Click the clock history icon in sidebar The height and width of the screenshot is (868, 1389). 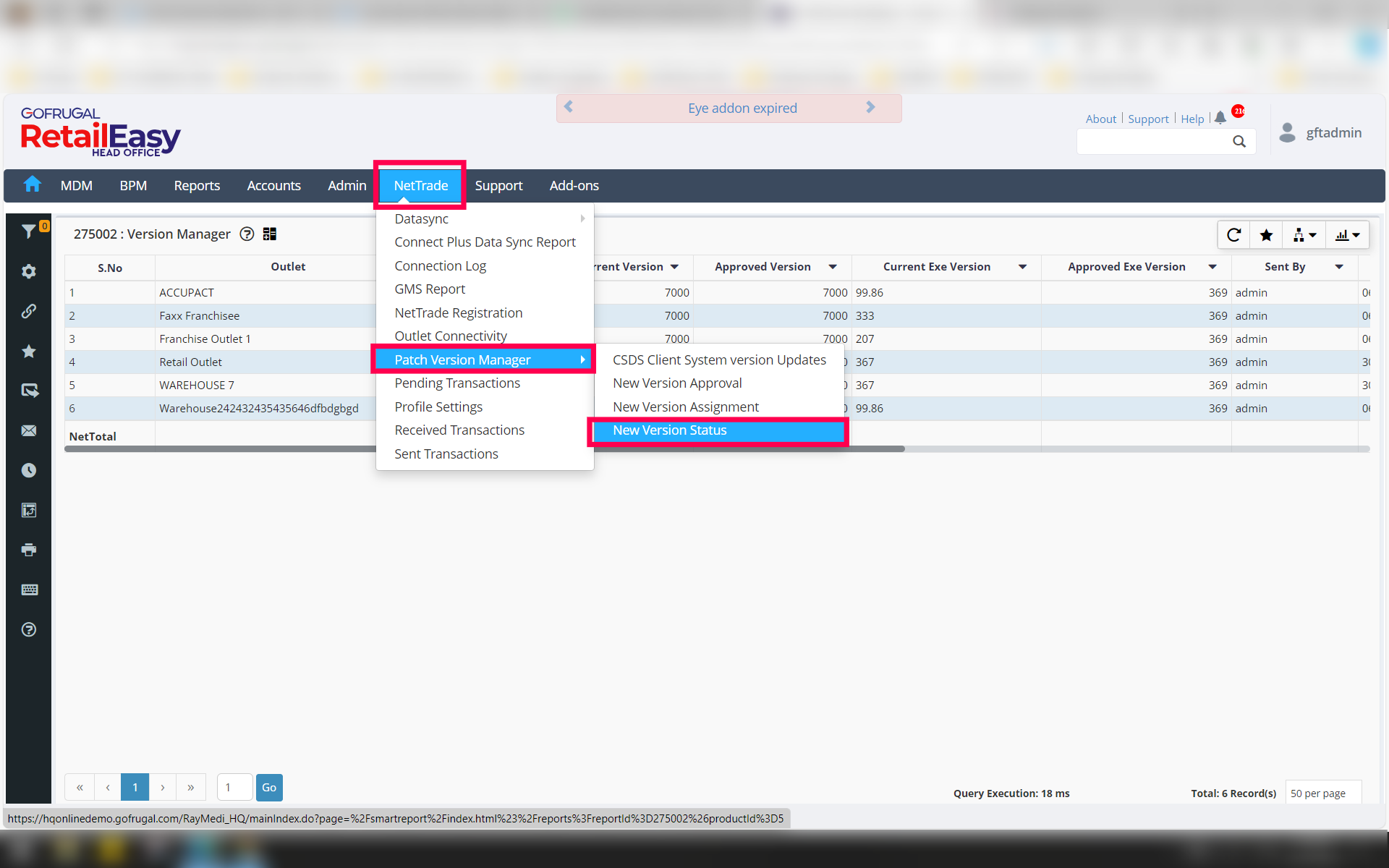coord(29,471)
